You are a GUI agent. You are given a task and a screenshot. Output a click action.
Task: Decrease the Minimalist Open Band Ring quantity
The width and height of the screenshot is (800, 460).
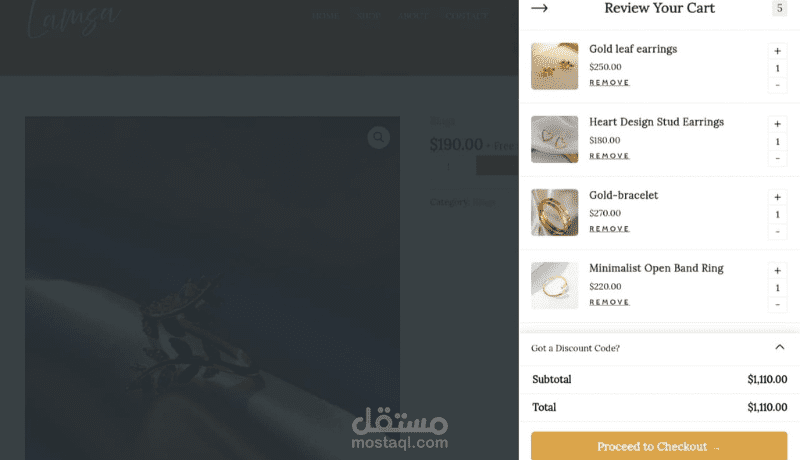[778, 304]
